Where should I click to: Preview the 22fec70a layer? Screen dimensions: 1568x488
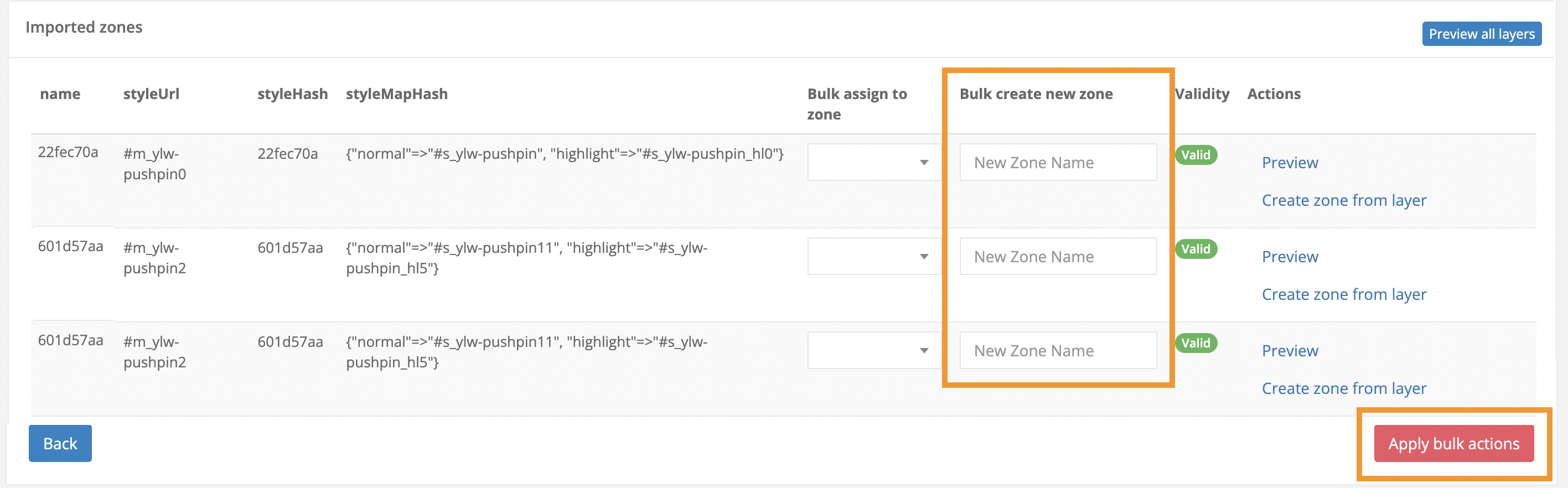click(1289, 163)
